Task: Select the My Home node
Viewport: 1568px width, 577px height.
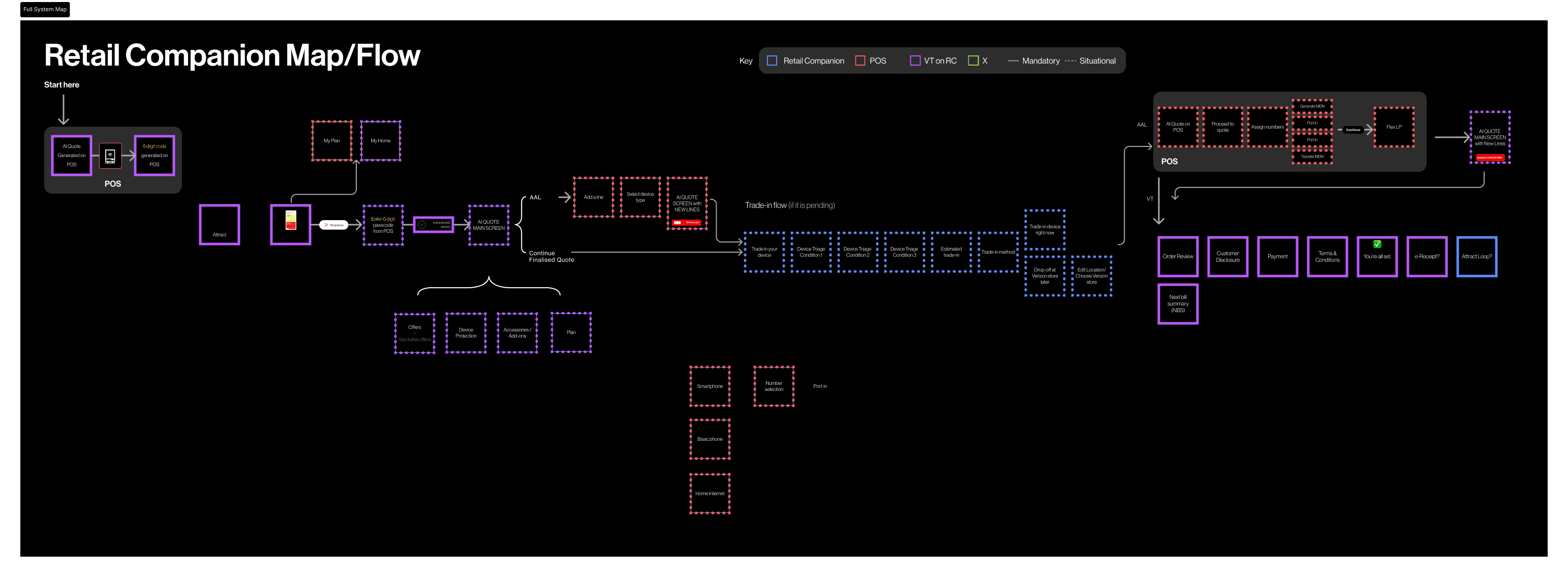Action: coord(380,141)
